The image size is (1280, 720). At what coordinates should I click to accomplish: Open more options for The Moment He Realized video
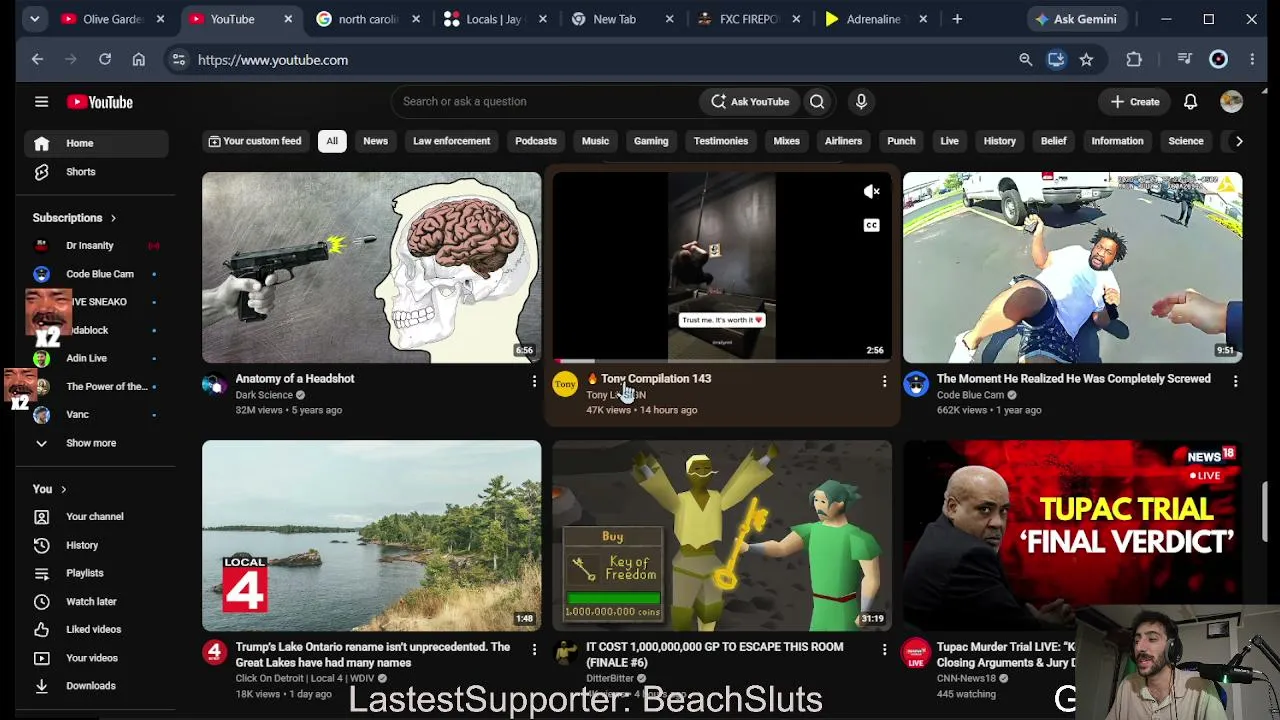[x=1235, y=381]
